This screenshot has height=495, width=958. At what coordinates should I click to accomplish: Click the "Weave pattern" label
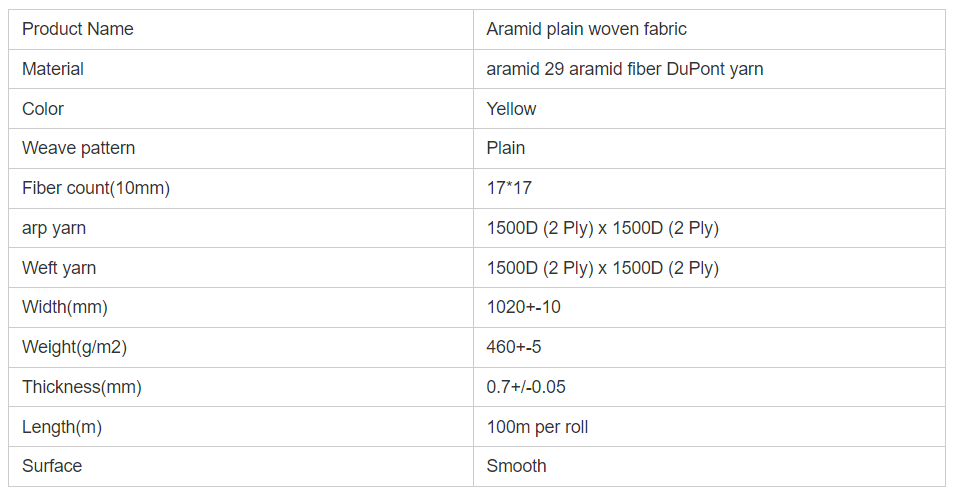point(78,148)
